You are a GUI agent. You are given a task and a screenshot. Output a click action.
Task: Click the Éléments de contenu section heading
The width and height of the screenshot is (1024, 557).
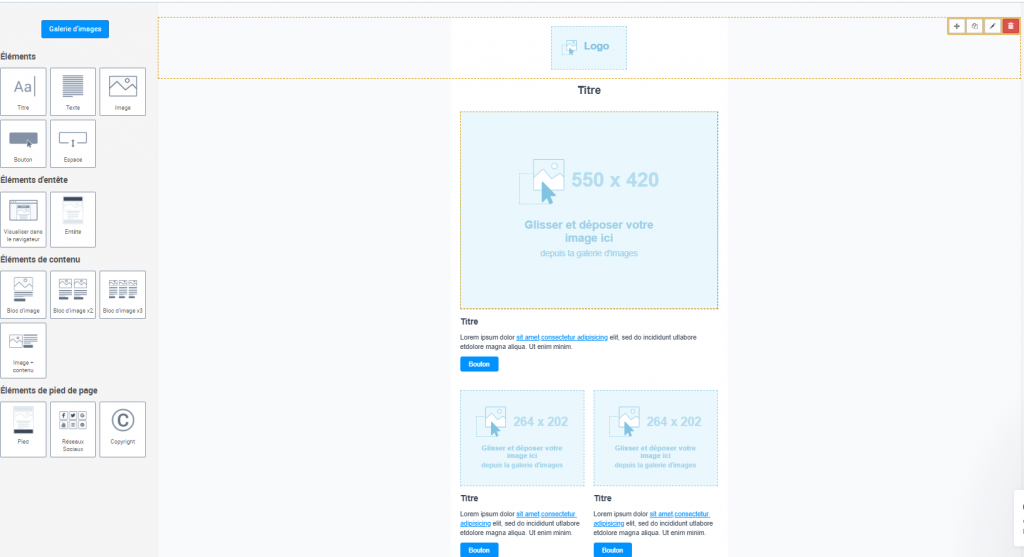pyautogui.click(x=40, y=259)
